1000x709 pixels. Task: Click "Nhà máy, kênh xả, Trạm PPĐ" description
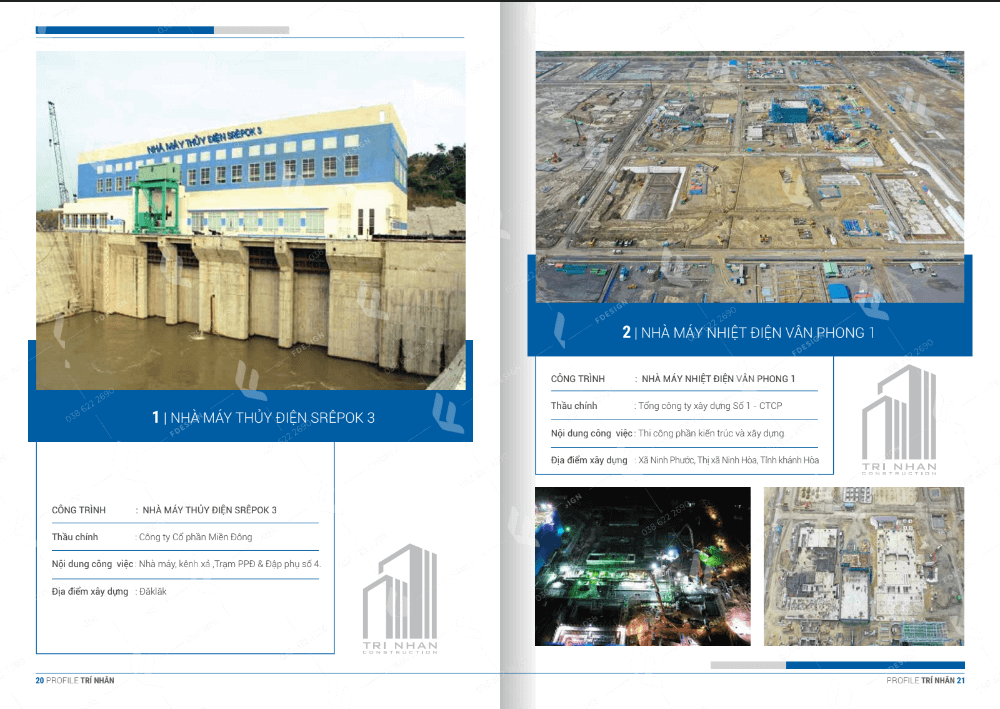[x=229, y=564]
